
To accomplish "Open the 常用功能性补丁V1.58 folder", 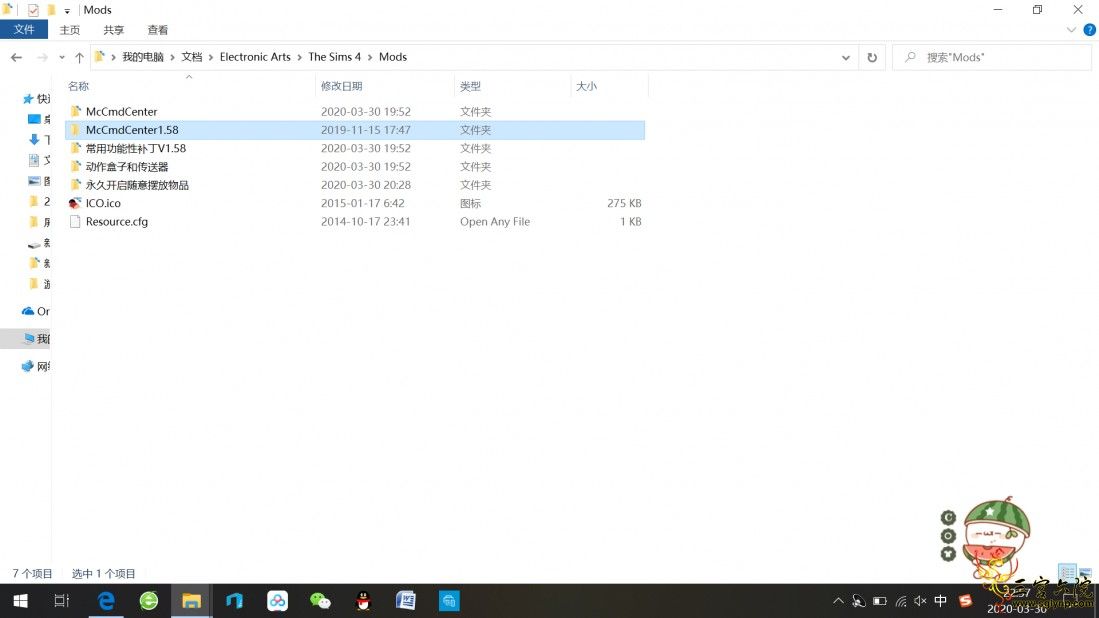I will [135, 148].
